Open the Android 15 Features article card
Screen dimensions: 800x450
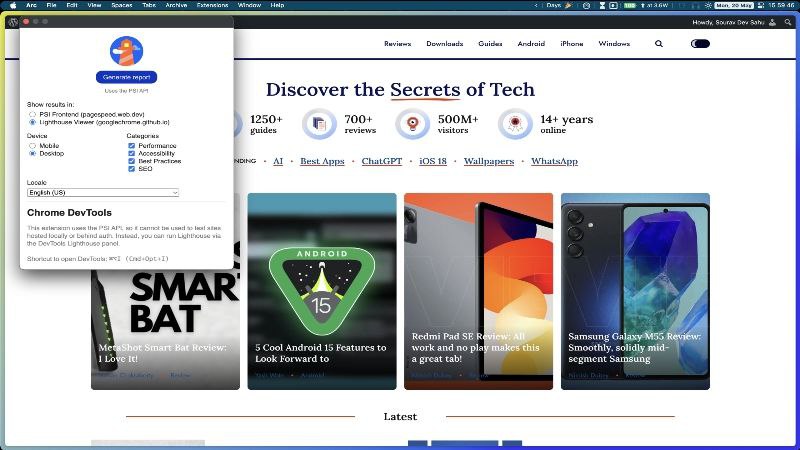point(322,291)
